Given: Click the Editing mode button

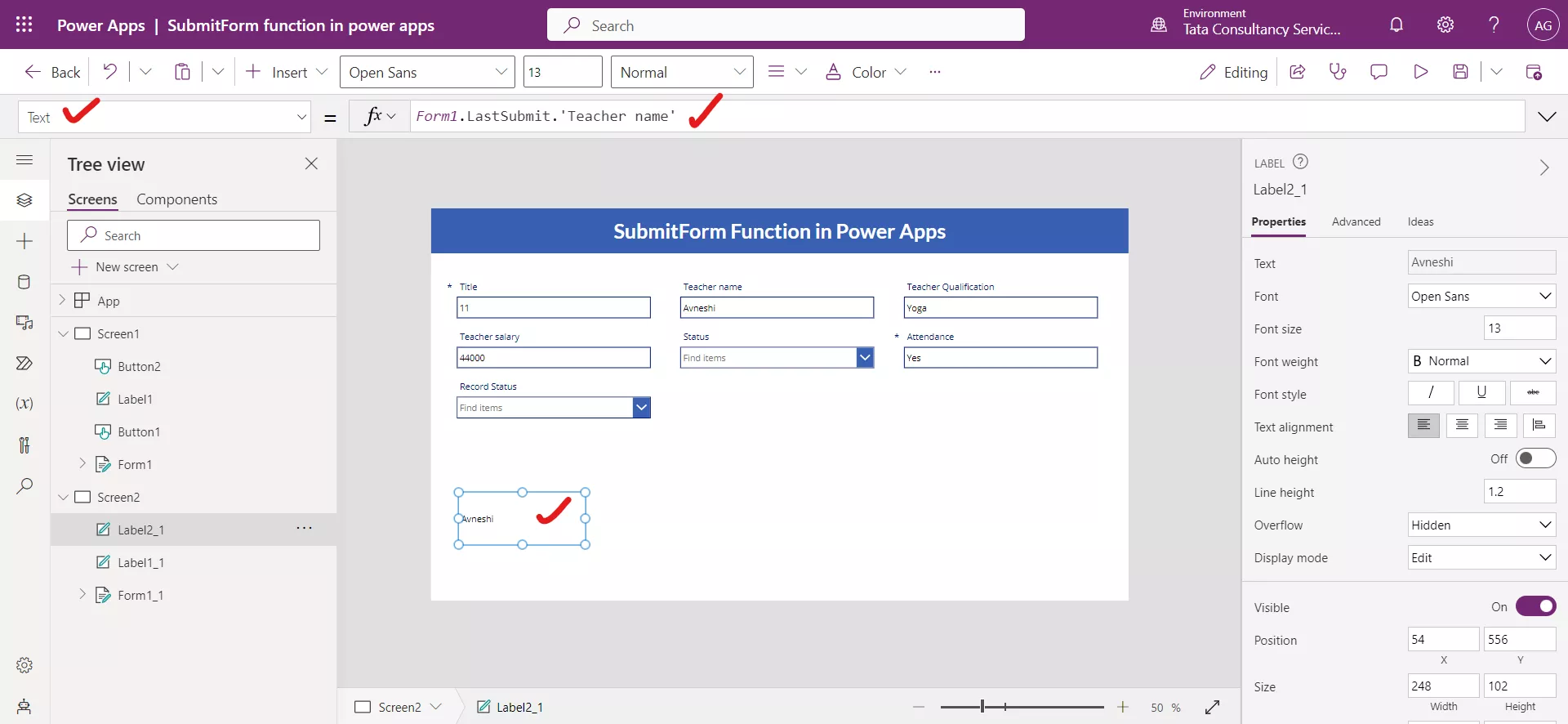Looking at the screenshot, I should 1233,72.
